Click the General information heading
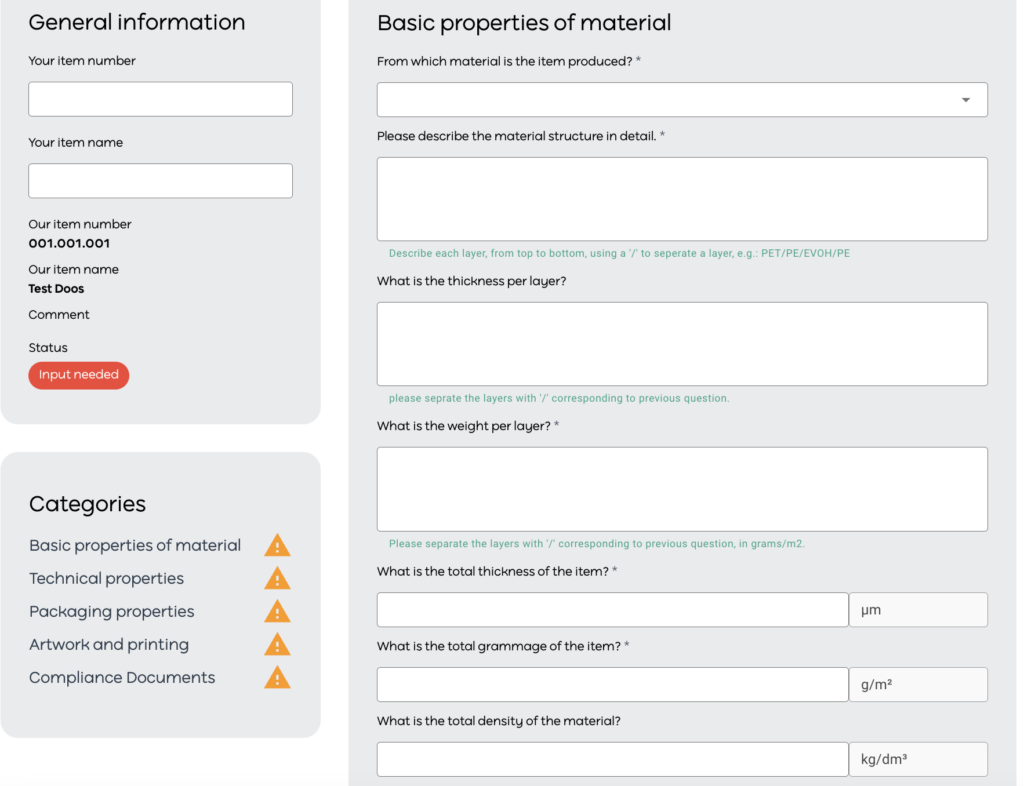1024x786 pixels. click(x=136, y=22)
